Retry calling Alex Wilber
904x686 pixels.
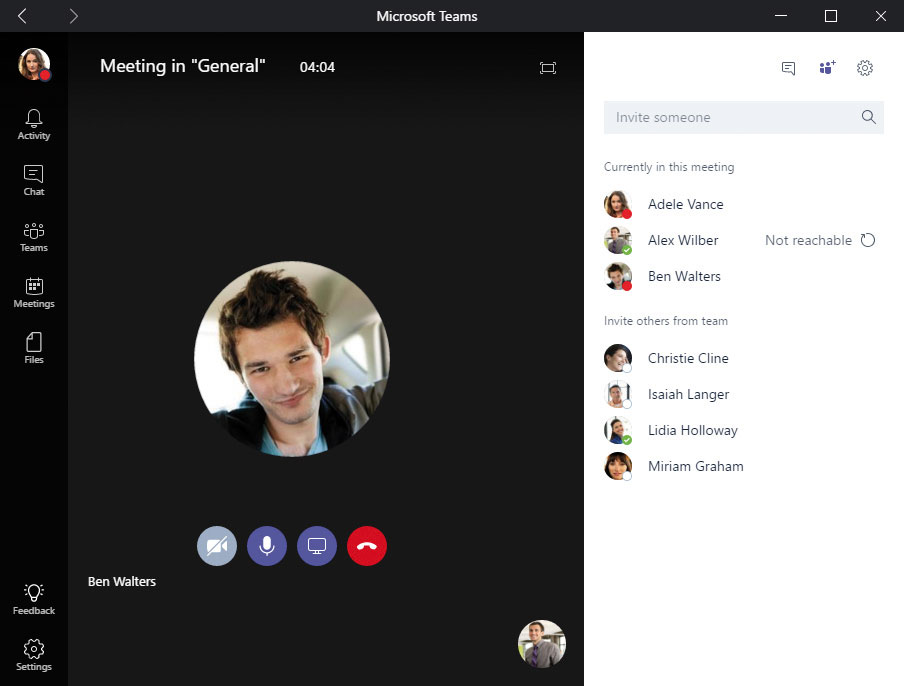(x=868, y=240)
